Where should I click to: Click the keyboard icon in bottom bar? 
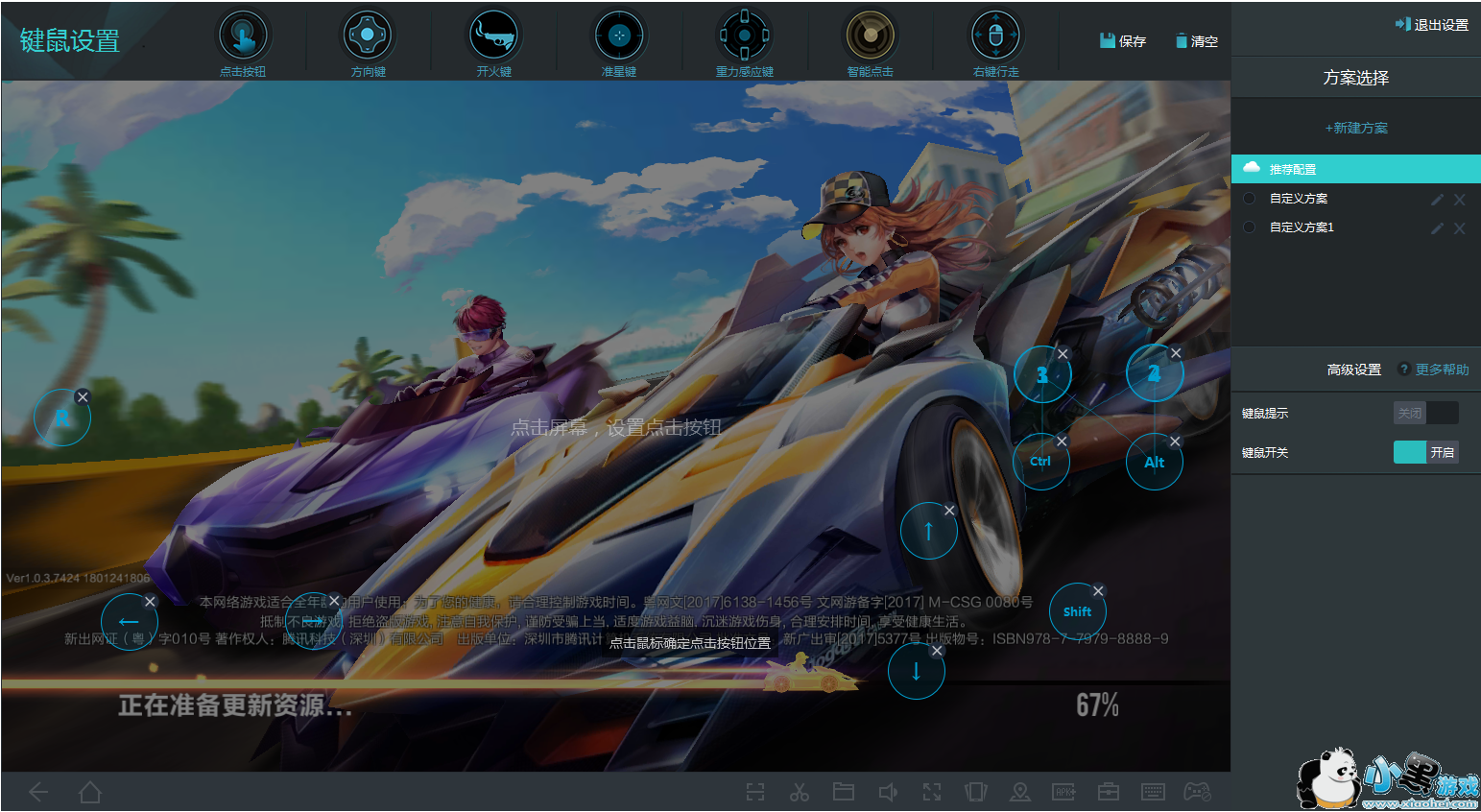point(1153,792)
